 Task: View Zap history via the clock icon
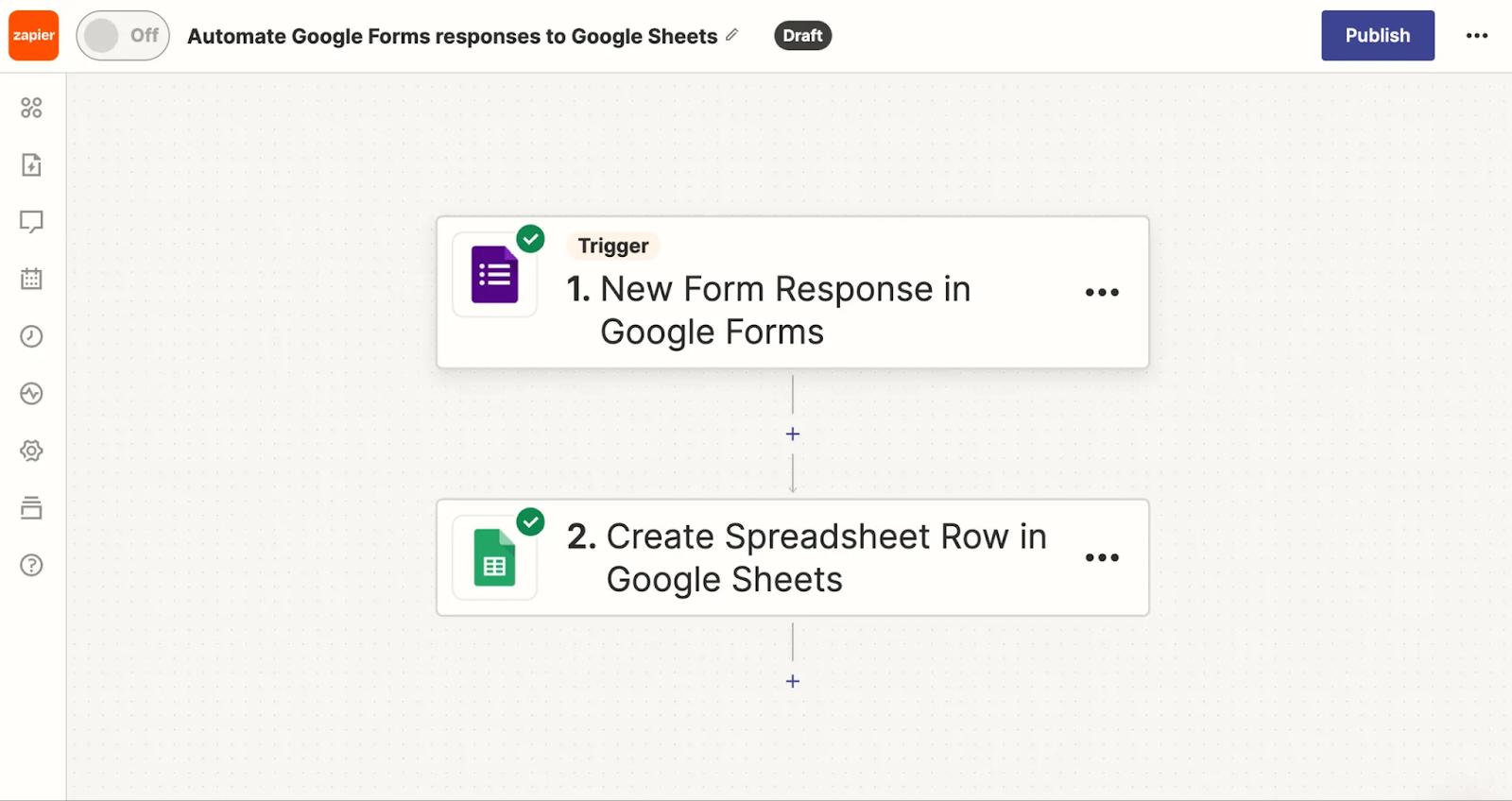click(31, 336)
